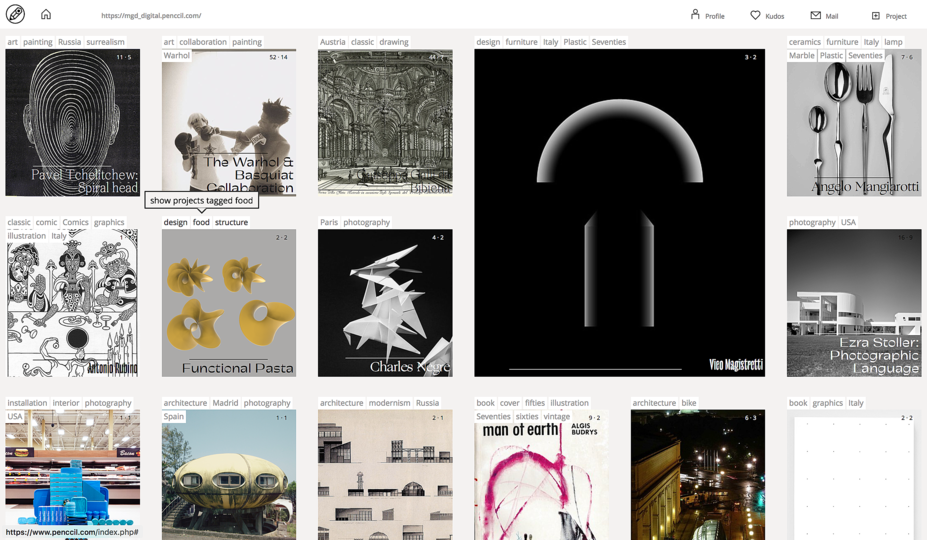Select the 'collaboration' tag
Viewport: 927px width, 540px height.
point(203,42)
